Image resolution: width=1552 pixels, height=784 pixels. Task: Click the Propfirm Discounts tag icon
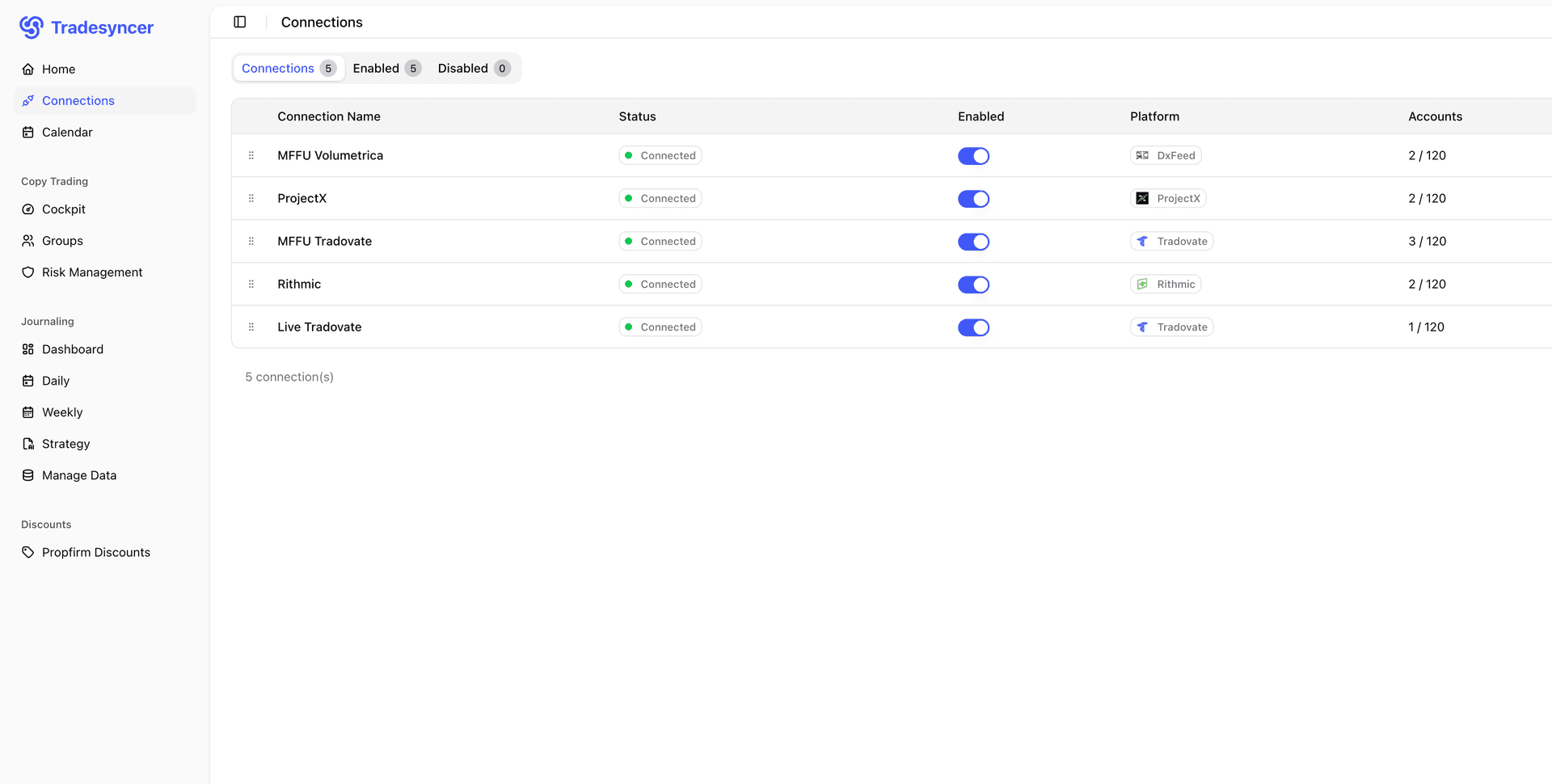(x=28, y=552)
